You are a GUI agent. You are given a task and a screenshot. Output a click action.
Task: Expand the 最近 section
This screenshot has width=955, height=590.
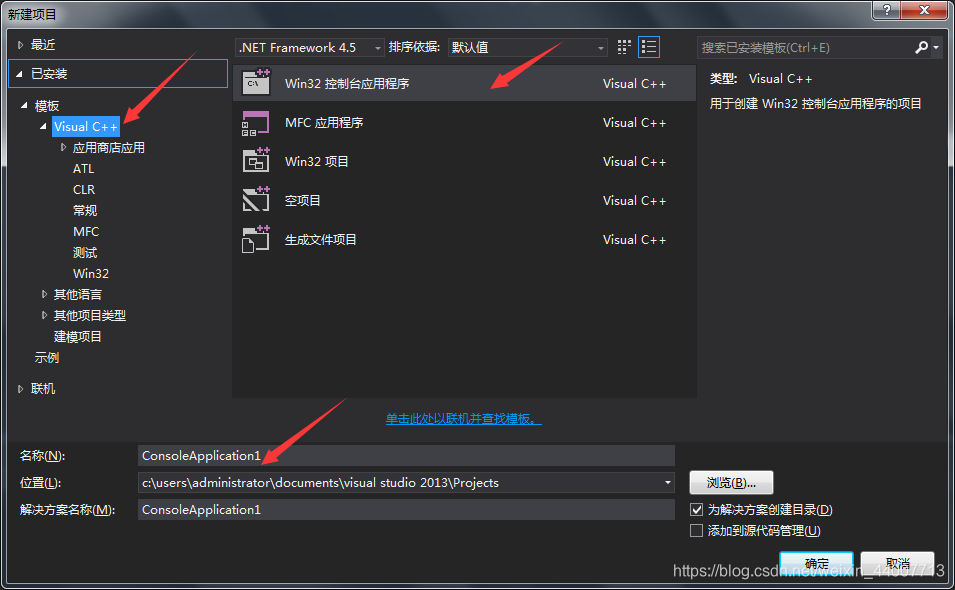tap(20, 45)
